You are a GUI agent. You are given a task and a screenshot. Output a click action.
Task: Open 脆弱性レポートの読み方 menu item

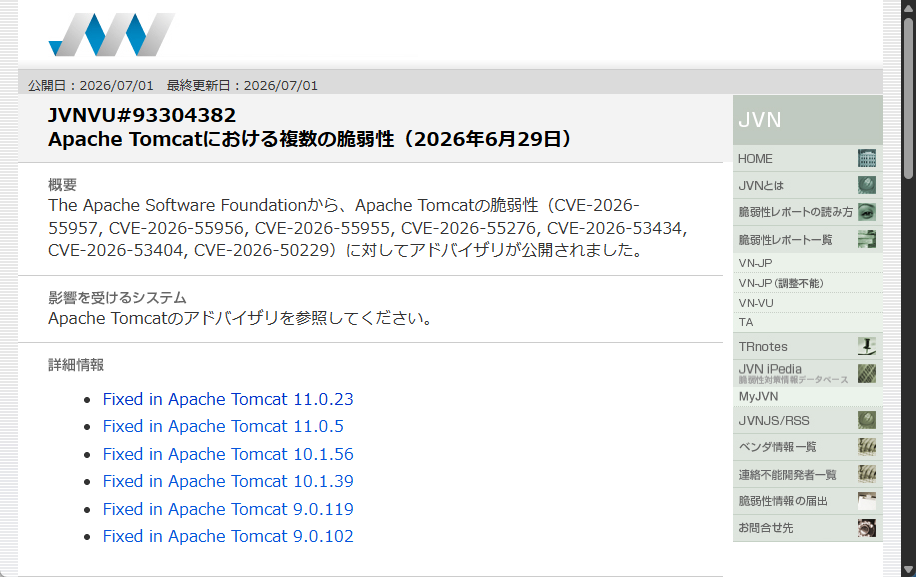tap(807, 212)
